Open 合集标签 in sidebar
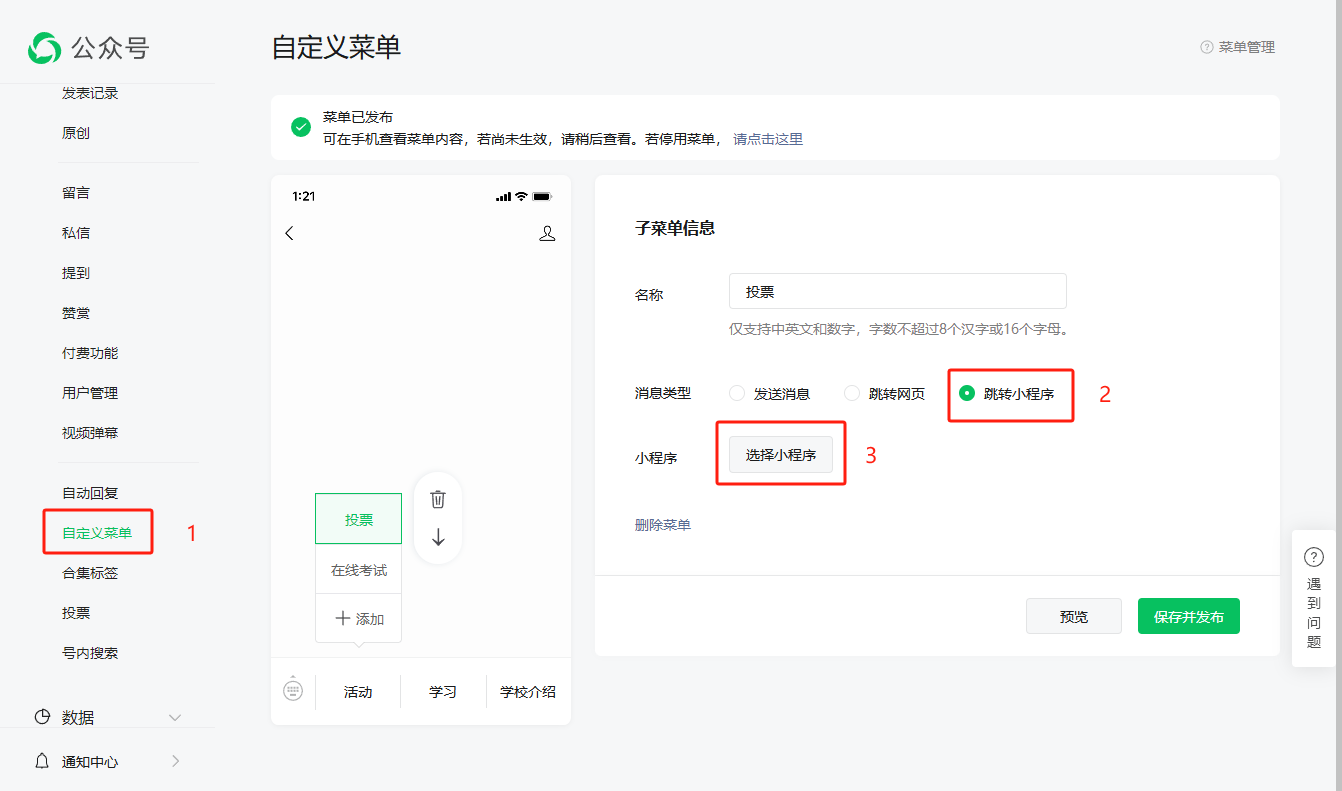The width and height of the screenshot is (1342, 791). (90, 573)
